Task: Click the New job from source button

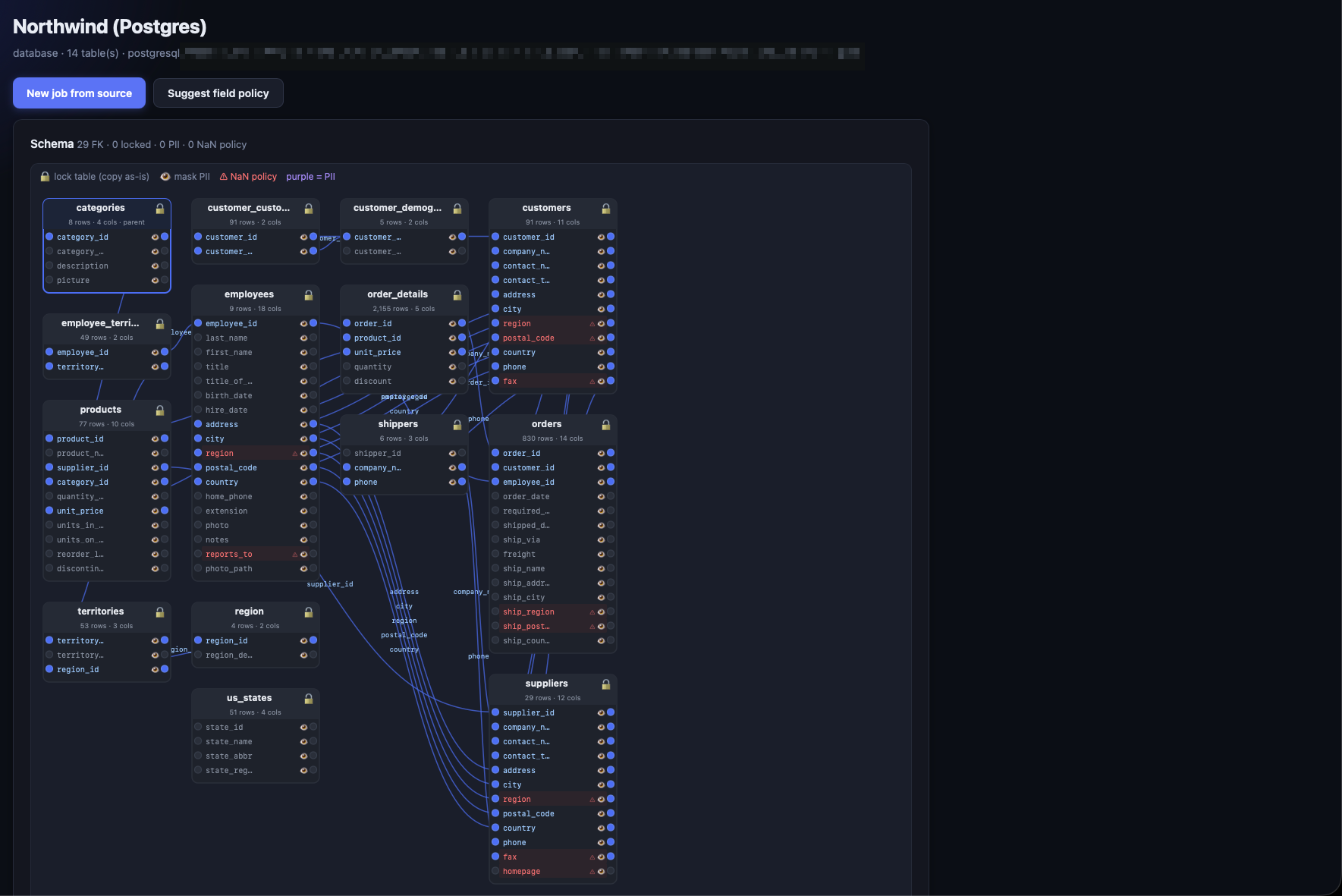Action: [x=79, y=93]
